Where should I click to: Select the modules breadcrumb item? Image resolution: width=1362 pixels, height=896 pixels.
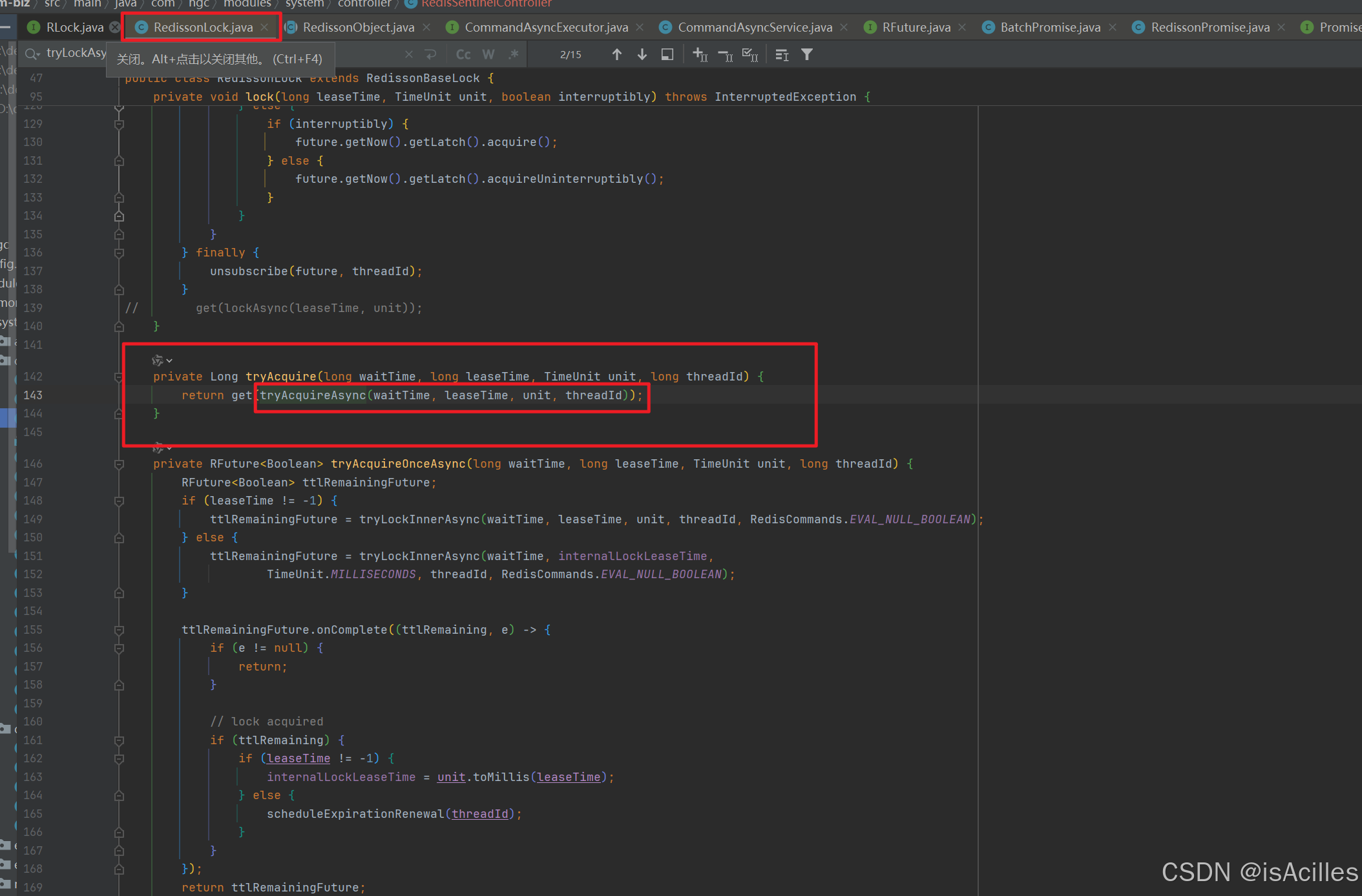click(246, 4)
